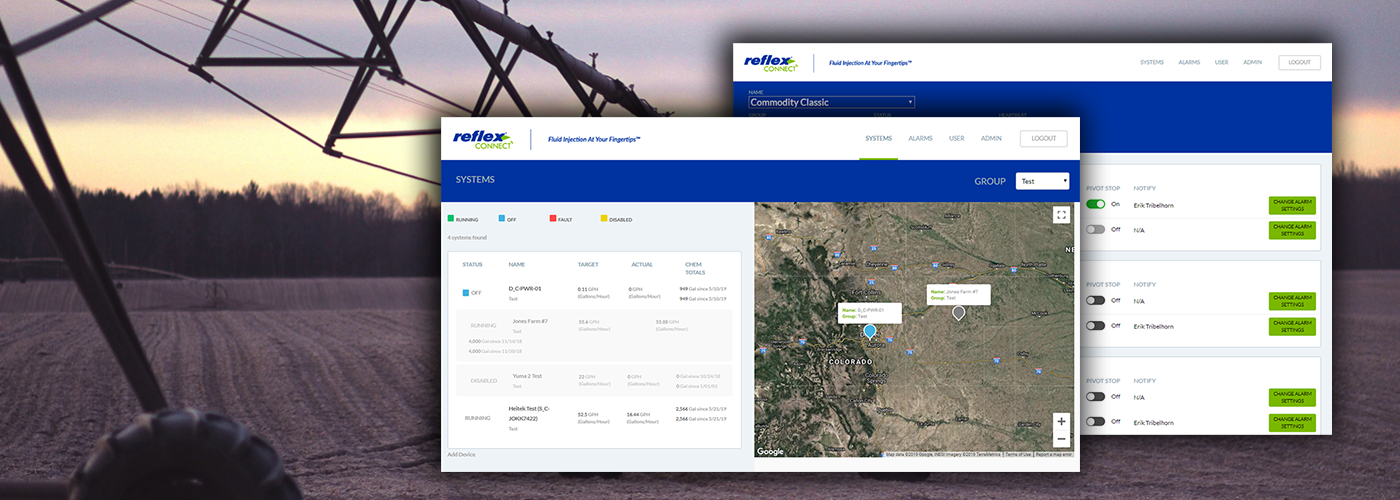The height and width of the screenshot is (500, 1400).
Task: Select the gray Jones Farm #7 map pin
Action: coord(958,313)
